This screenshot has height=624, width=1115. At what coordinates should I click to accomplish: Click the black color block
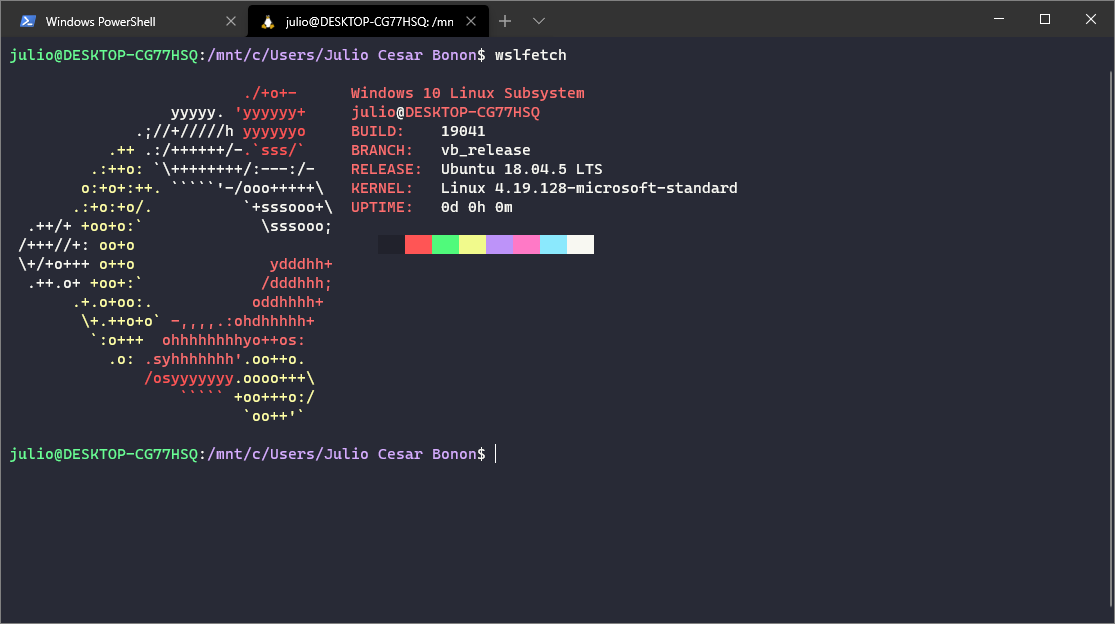(x=392, y=244)
